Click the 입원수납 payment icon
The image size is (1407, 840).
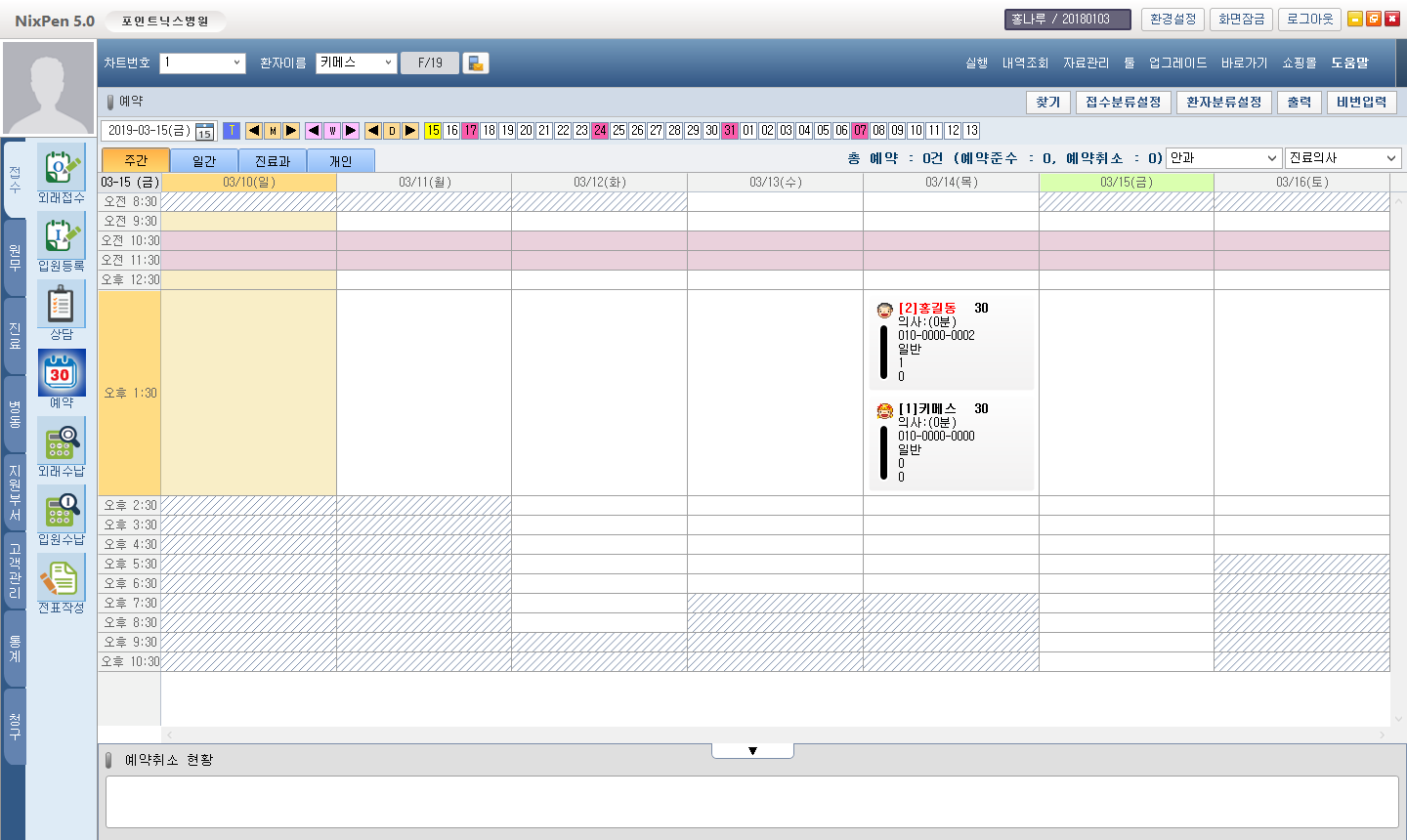pos(61,510)
